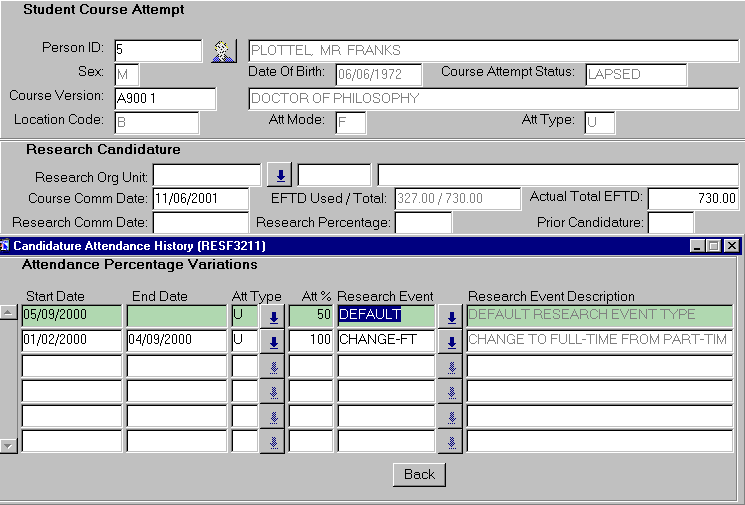
Task: Click the Person ID field
Action: 157,50
